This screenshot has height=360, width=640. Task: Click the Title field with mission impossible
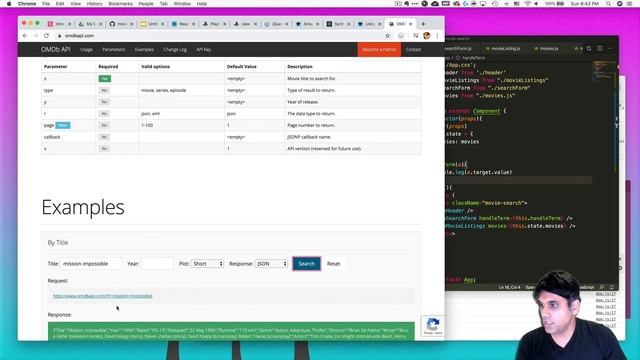tap(91, 264)
